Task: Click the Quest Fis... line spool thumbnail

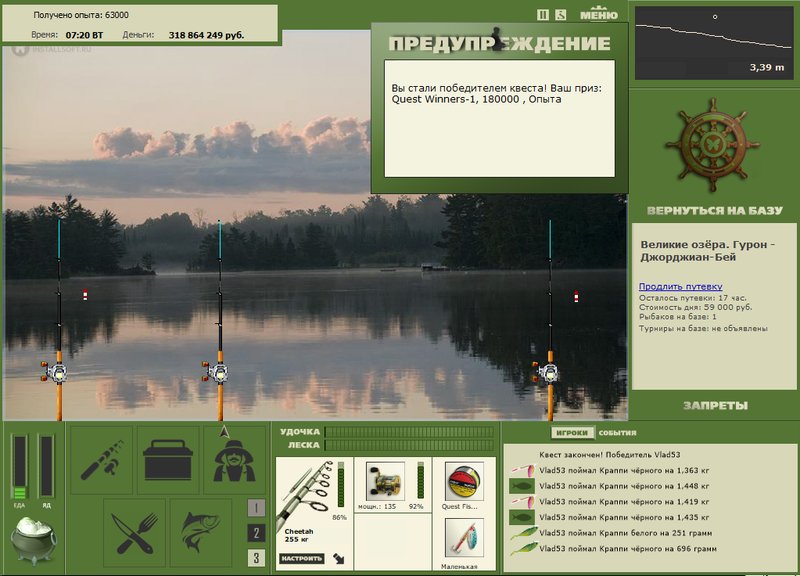Action: (x=464, y=481)
